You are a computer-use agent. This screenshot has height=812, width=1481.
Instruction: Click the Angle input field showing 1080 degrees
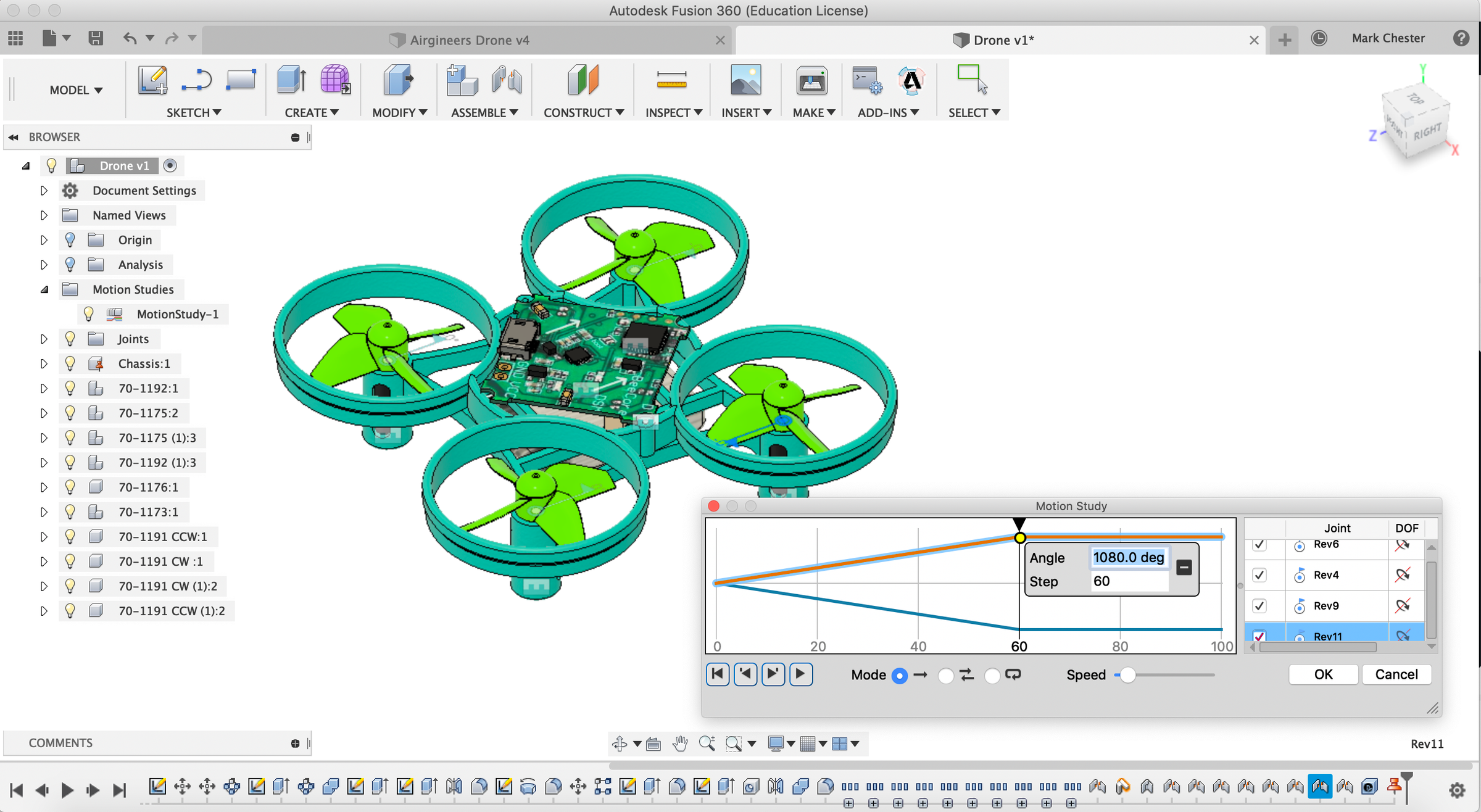coord(1128,557)
